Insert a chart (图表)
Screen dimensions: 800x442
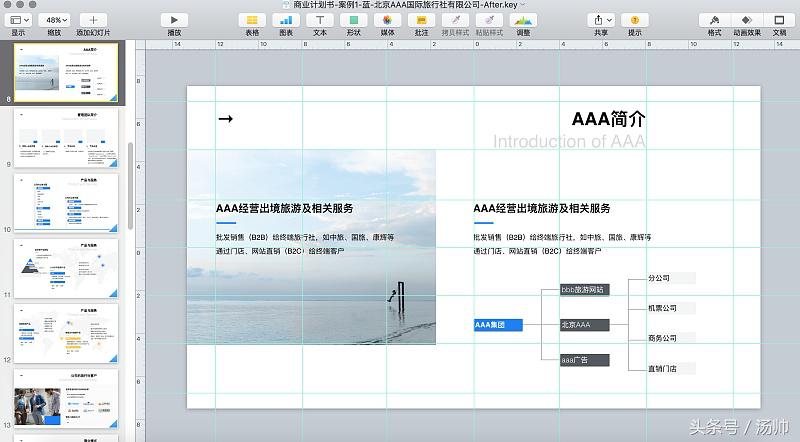286,20
